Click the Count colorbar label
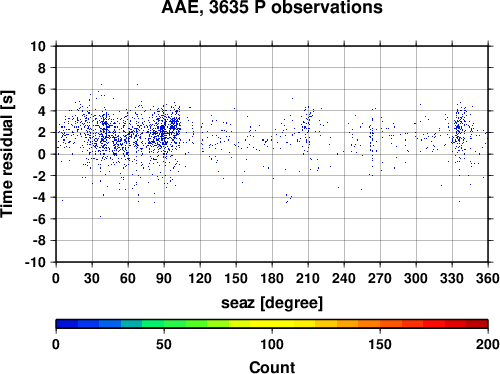500x374 pixels. tap(272, 367)
